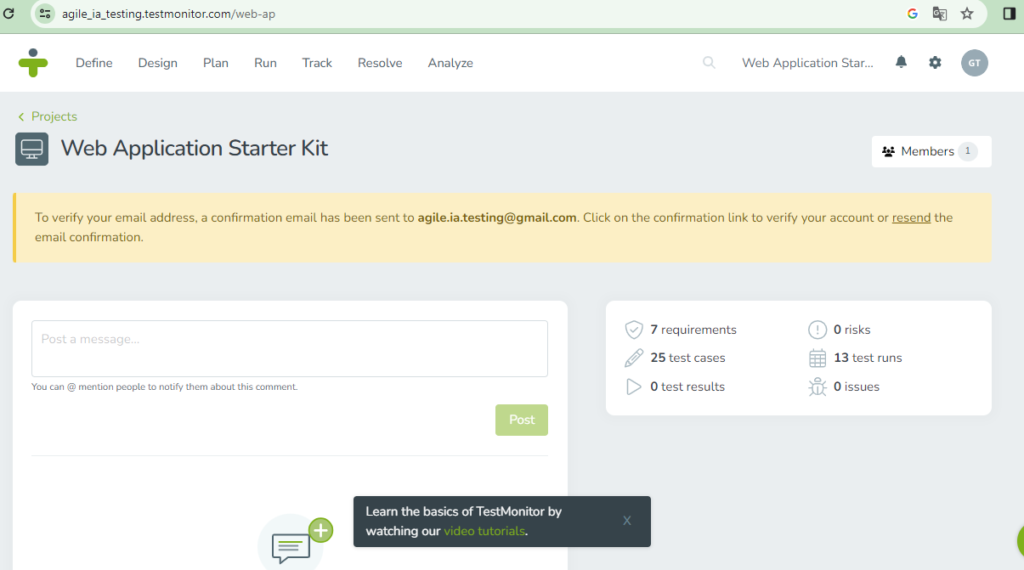This screenshot has height=570, width=1024.
Task: Click the Members people icon
Action: [888, 151]
